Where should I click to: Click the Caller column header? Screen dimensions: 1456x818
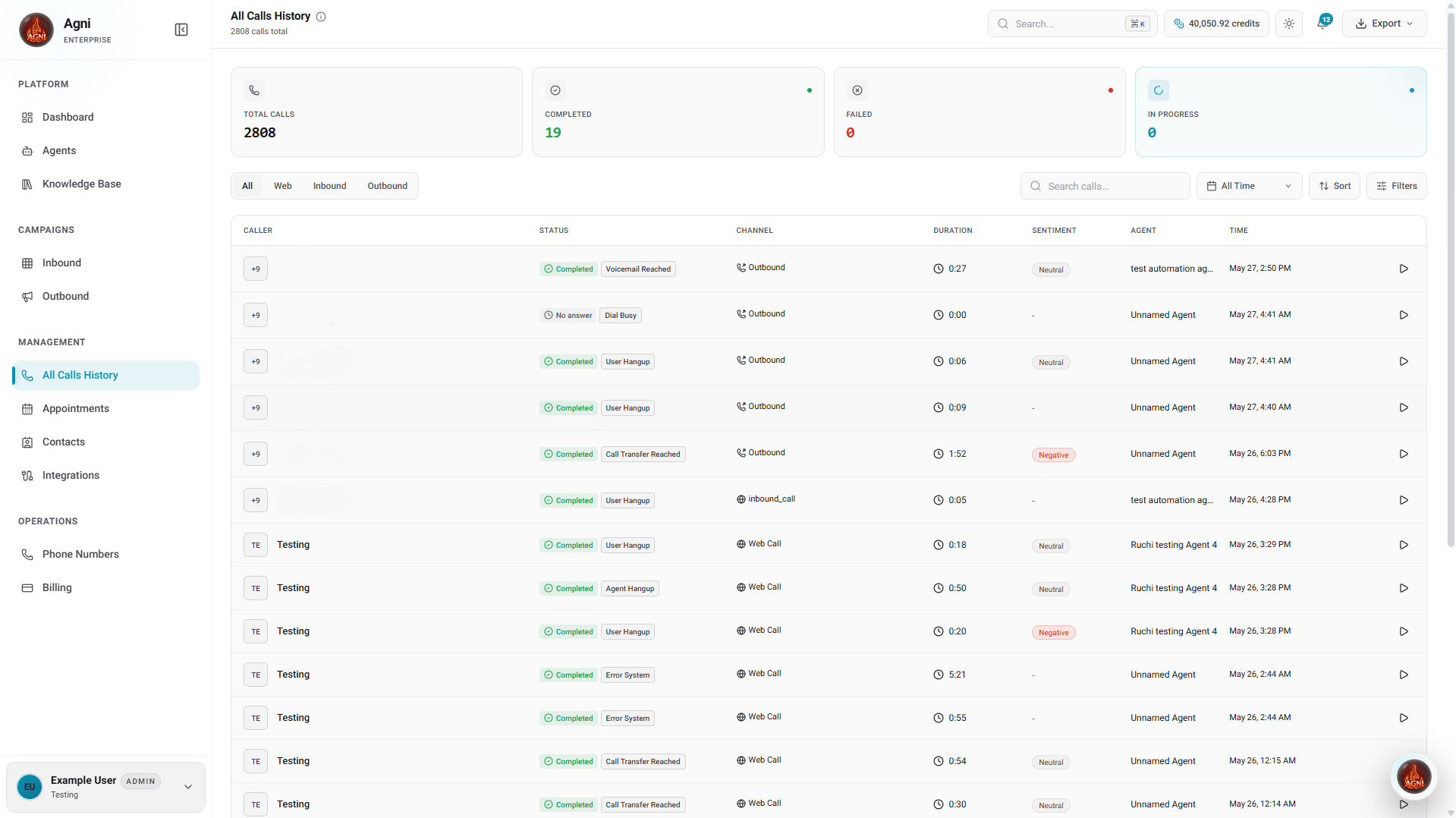tap(258, 231)
